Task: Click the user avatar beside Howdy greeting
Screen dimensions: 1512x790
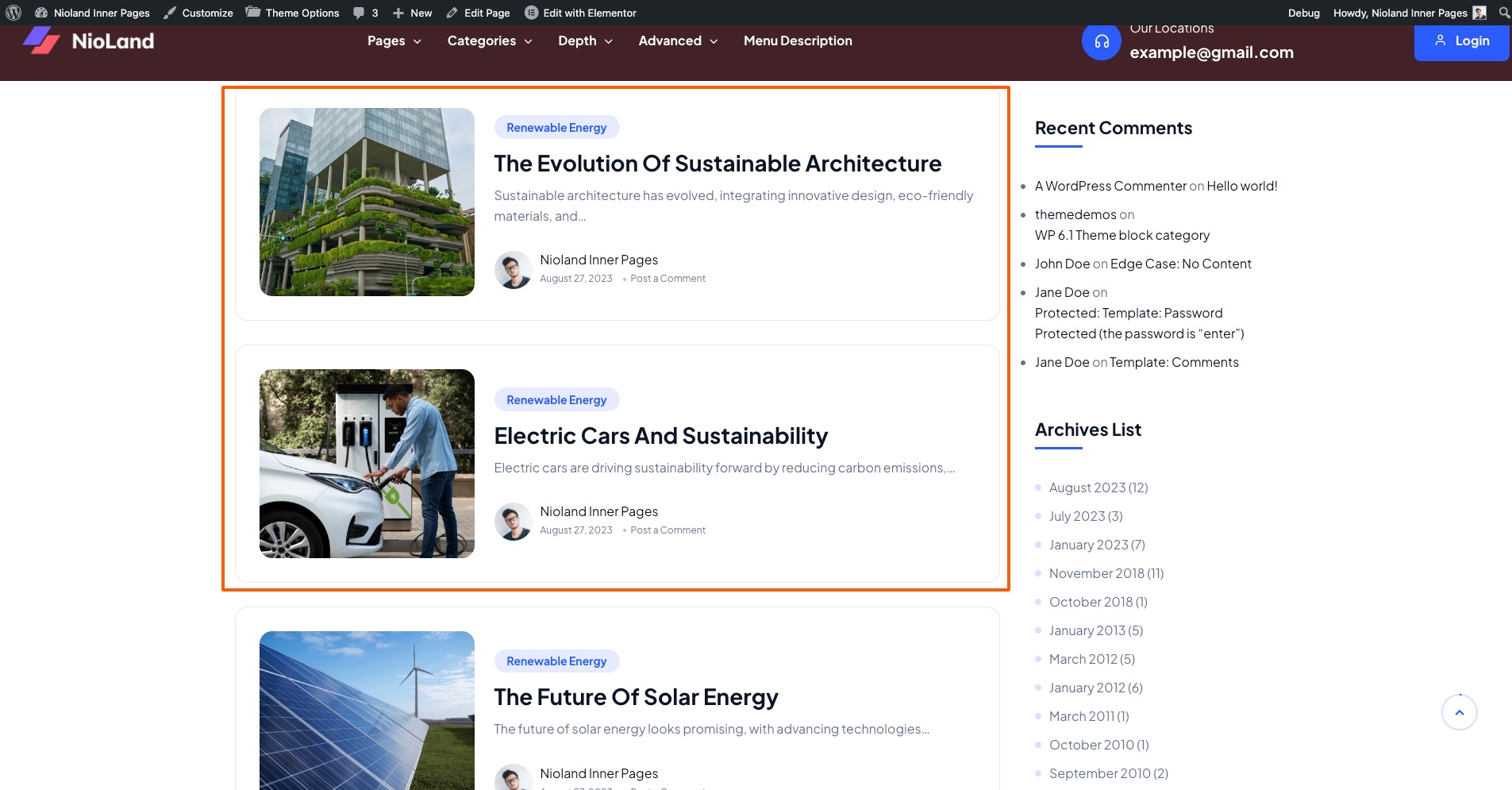Action: (1479, 13)
